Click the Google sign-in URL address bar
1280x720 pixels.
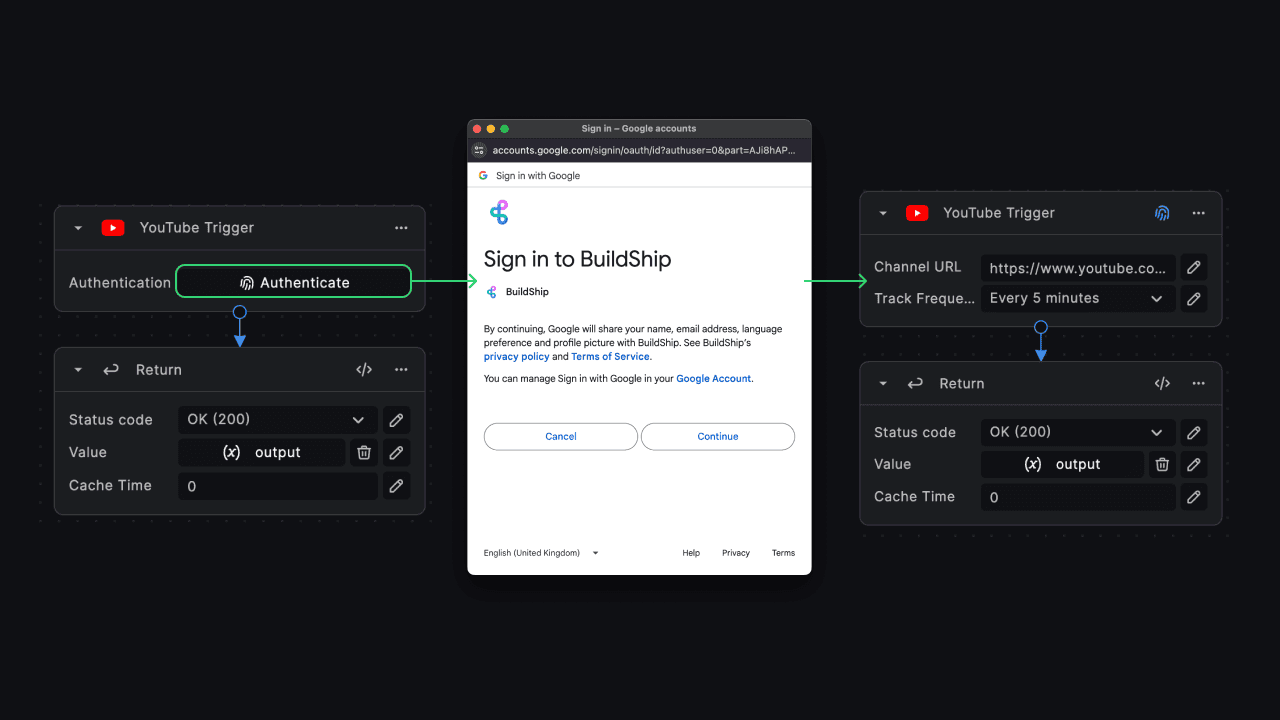[643, 150]
